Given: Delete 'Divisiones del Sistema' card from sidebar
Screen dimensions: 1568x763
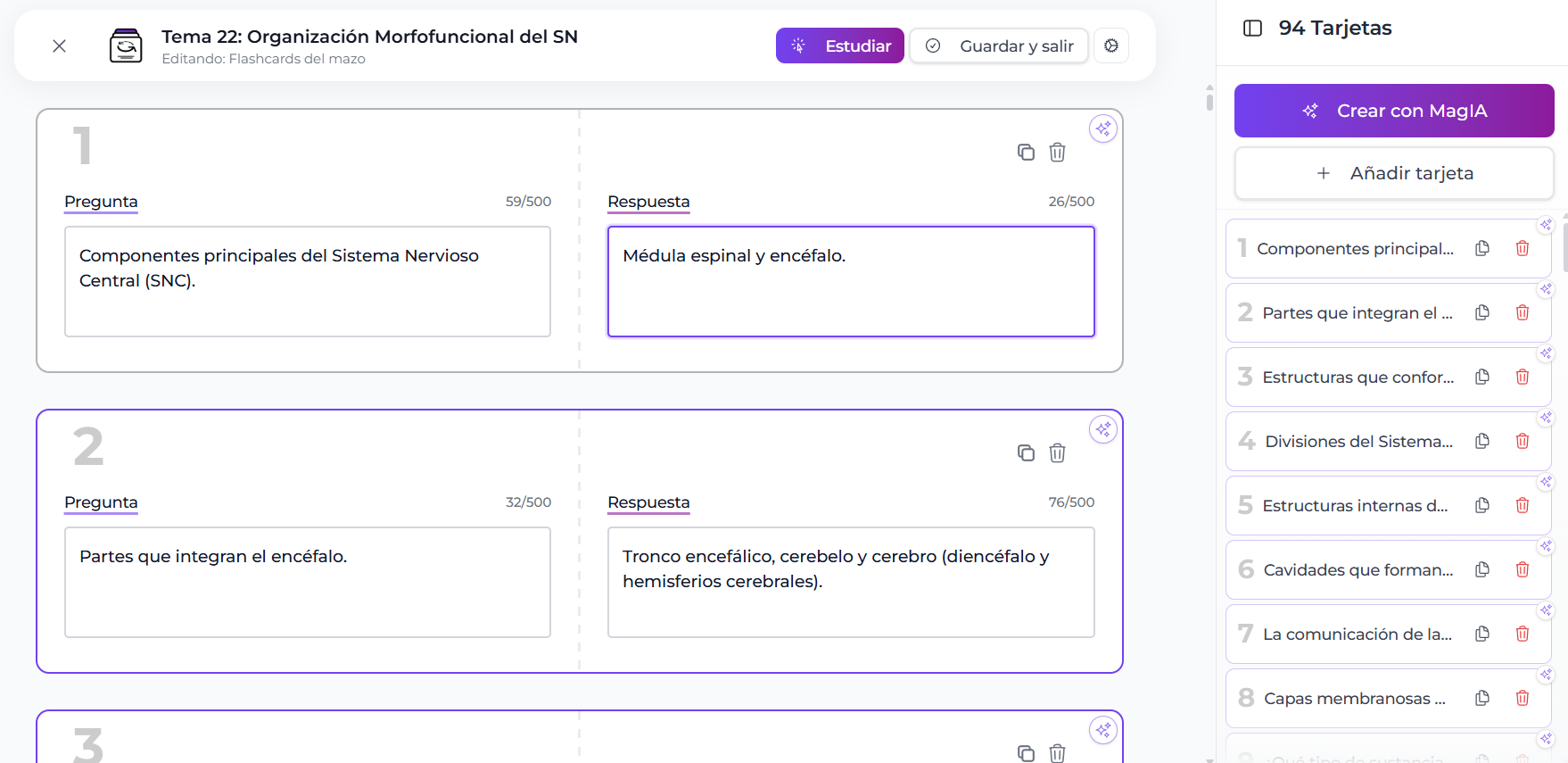Looking at the screenshot, I should [x=1522, y=441].
